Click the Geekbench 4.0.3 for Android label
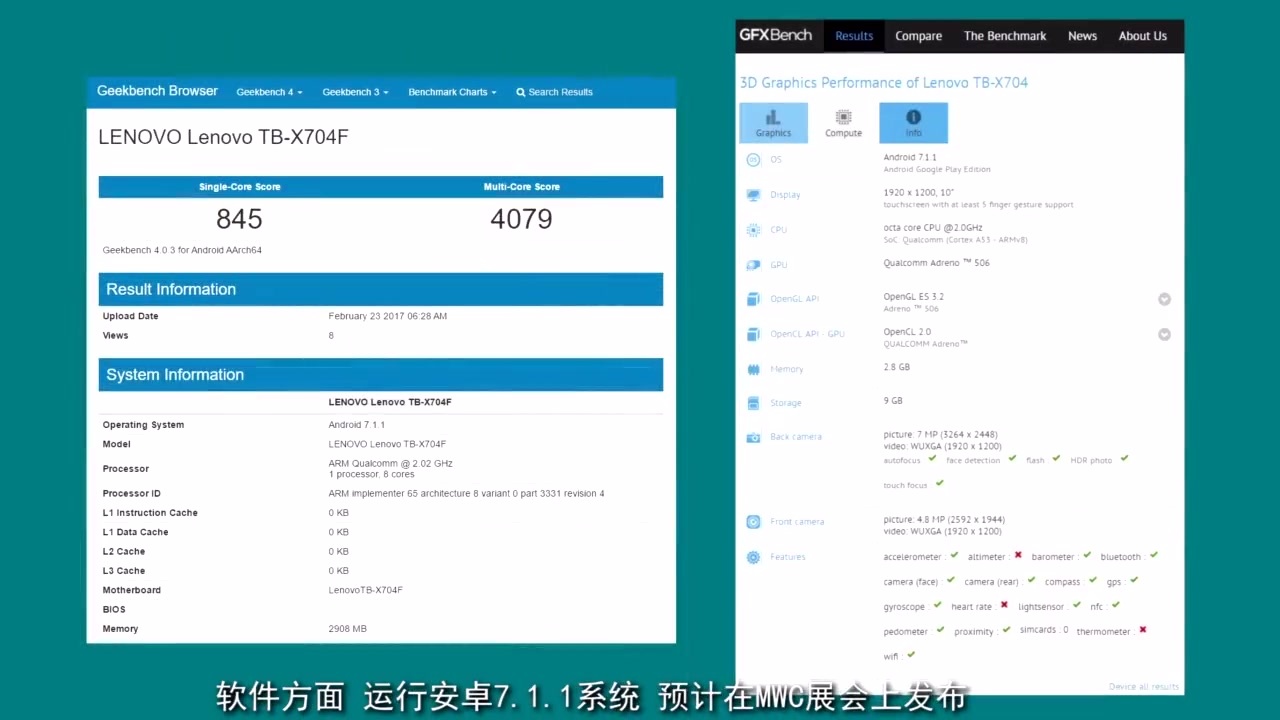The image size is (1280, 720). click(182, 250)
